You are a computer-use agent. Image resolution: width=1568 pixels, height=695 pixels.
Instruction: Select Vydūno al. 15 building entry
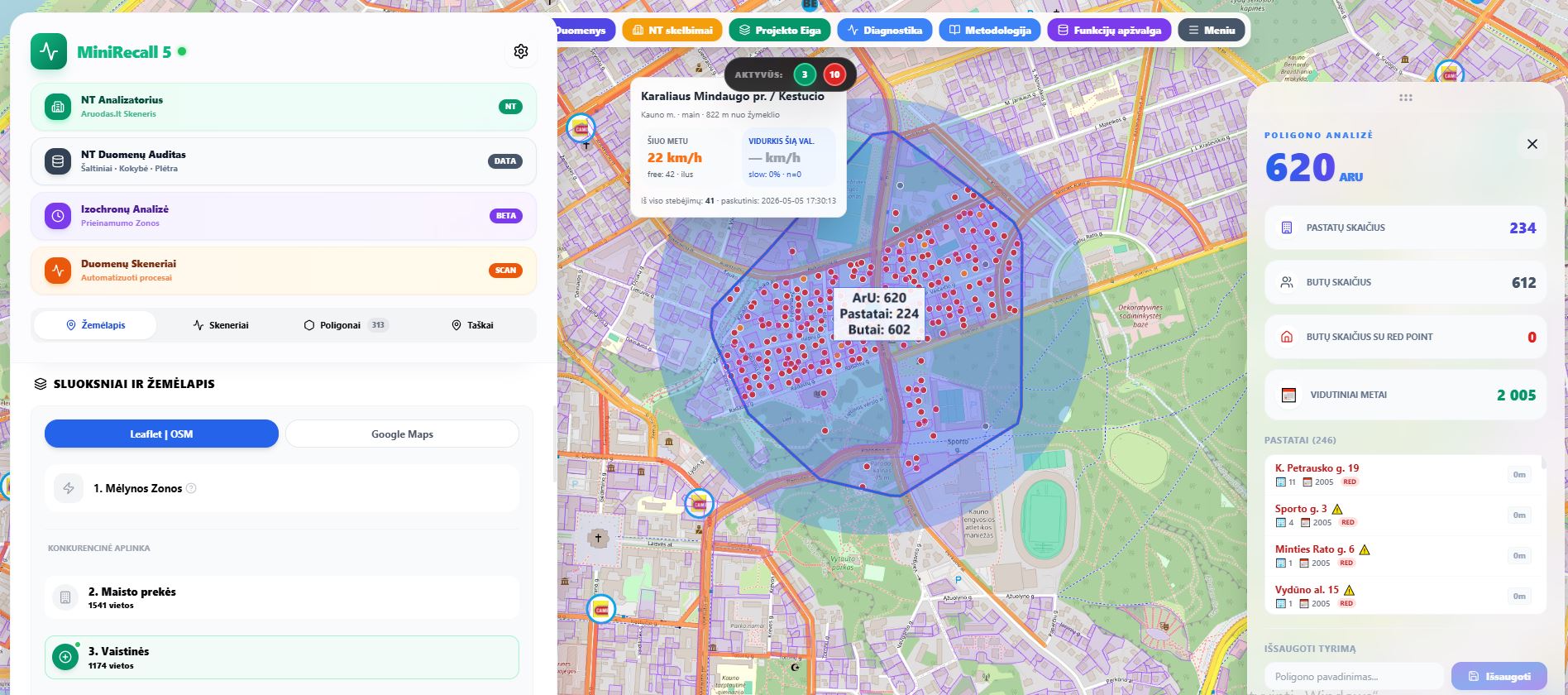1403,596
